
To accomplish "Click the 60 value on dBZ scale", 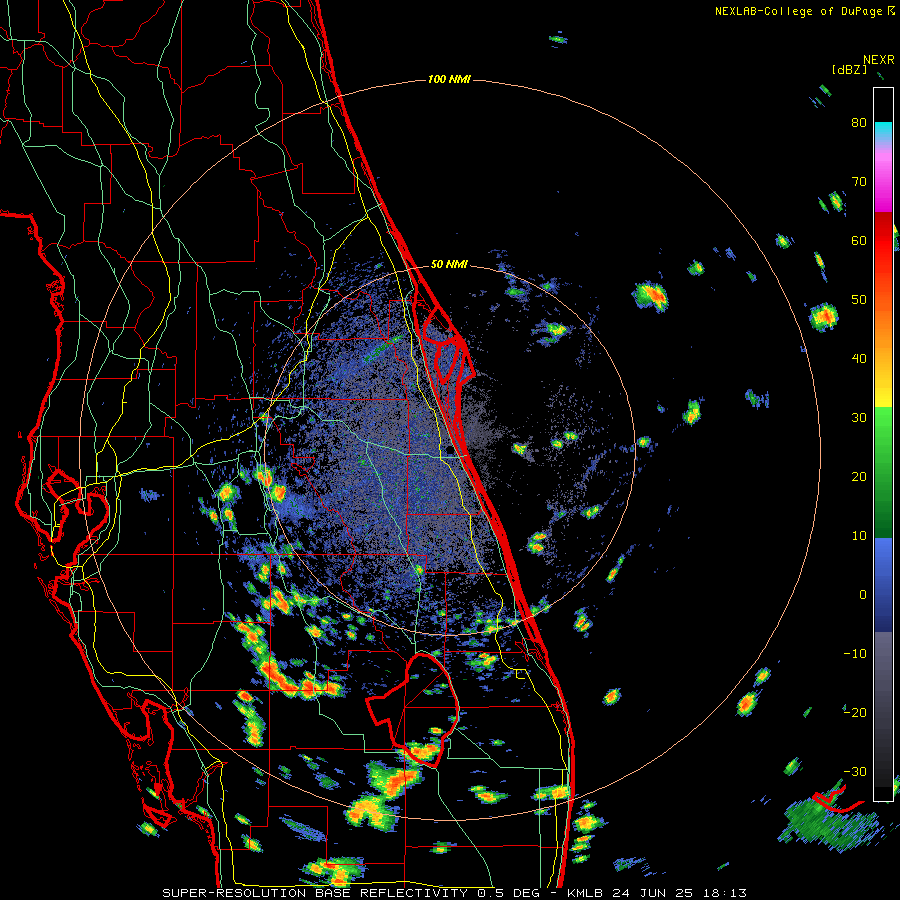I will (859, 241).
